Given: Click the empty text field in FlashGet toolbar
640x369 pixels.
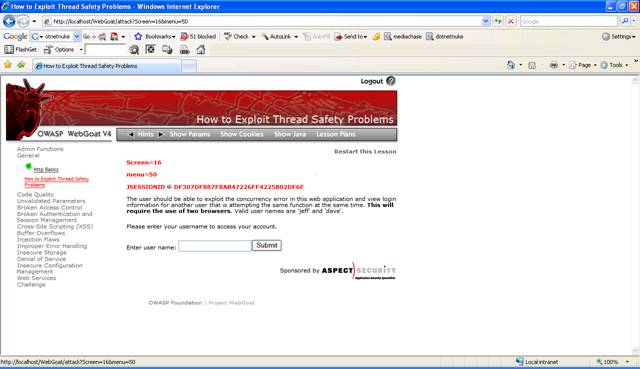Looking at the screenshot, I should coord(105,49).
